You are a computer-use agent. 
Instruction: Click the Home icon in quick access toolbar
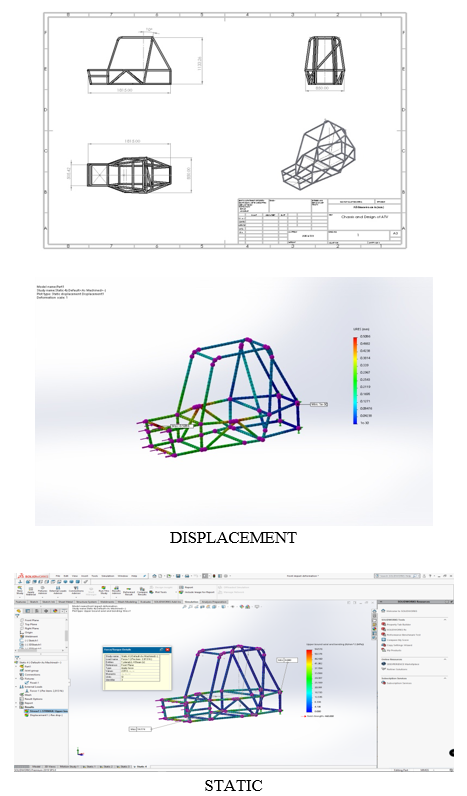pos(154,576)
